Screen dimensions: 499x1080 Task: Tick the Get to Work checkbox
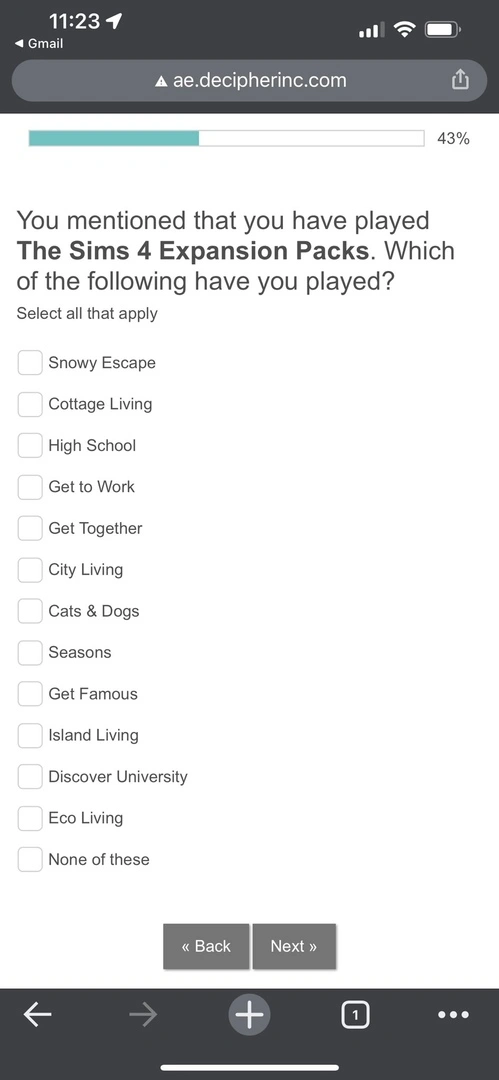30,486
